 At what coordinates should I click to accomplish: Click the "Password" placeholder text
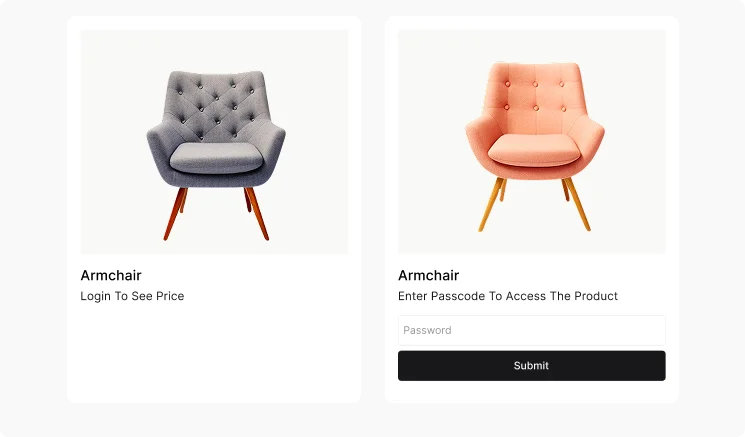(x=427, y=330)
